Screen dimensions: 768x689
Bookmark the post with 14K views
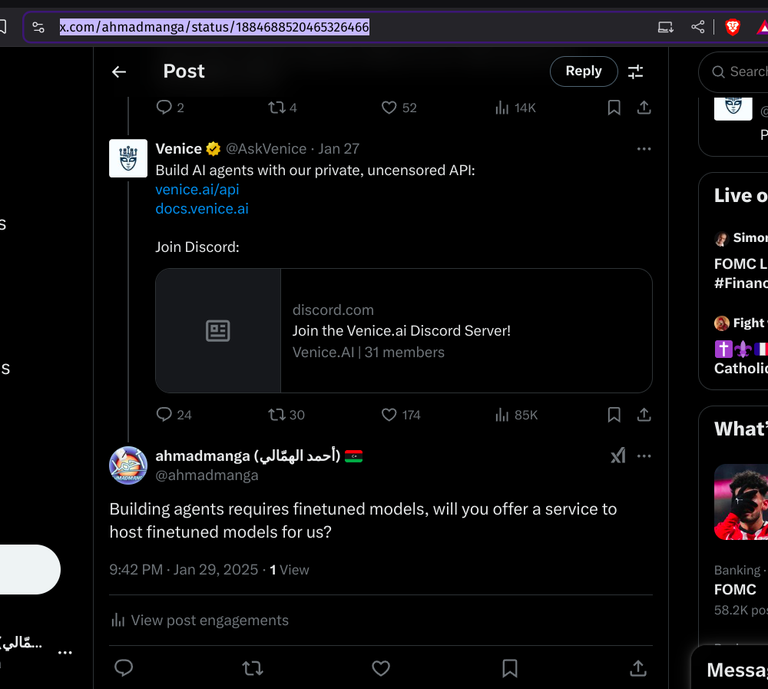coord(614,107)
